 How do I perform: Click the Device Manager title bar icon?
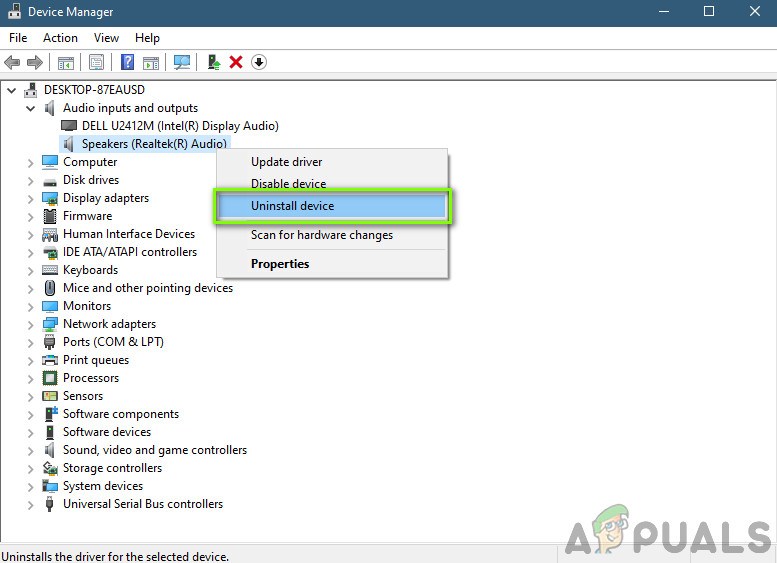pyautogui.click(x=14, y=11)
